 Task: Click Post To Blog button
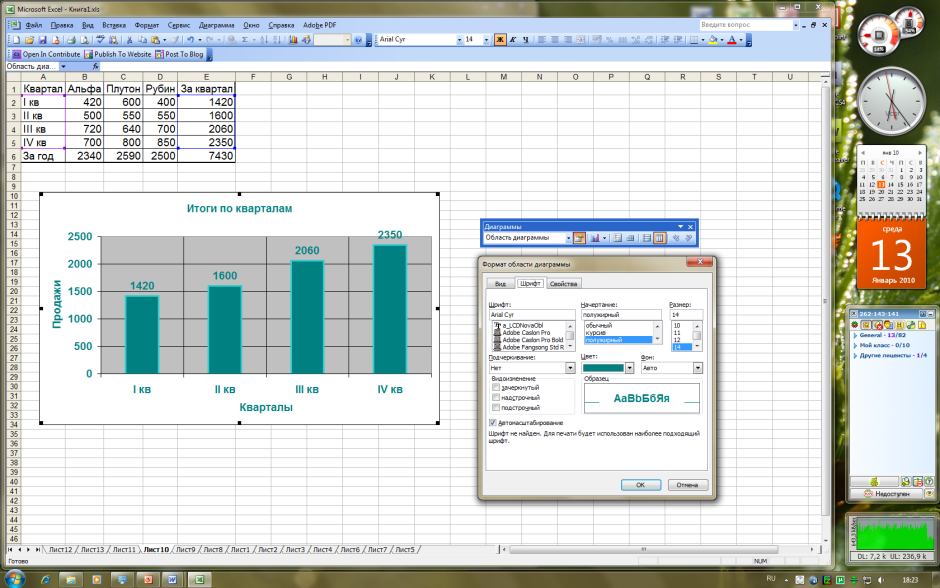180,54
